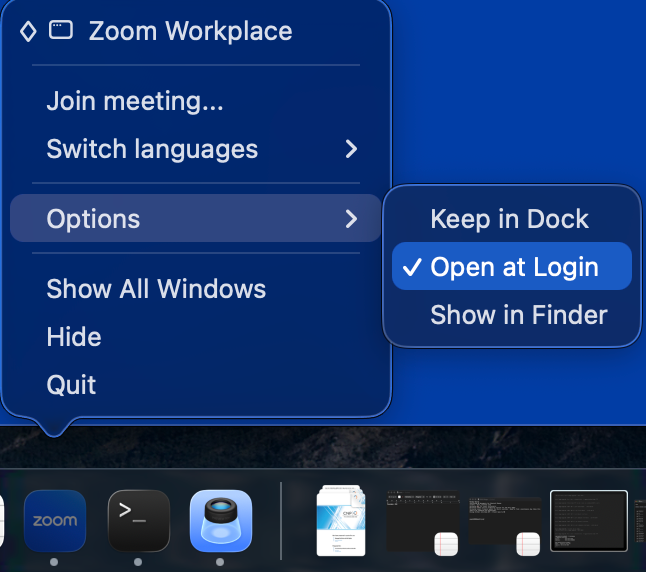
Task: Click the Options submenu chevron
Action: [x=351, y=219]
